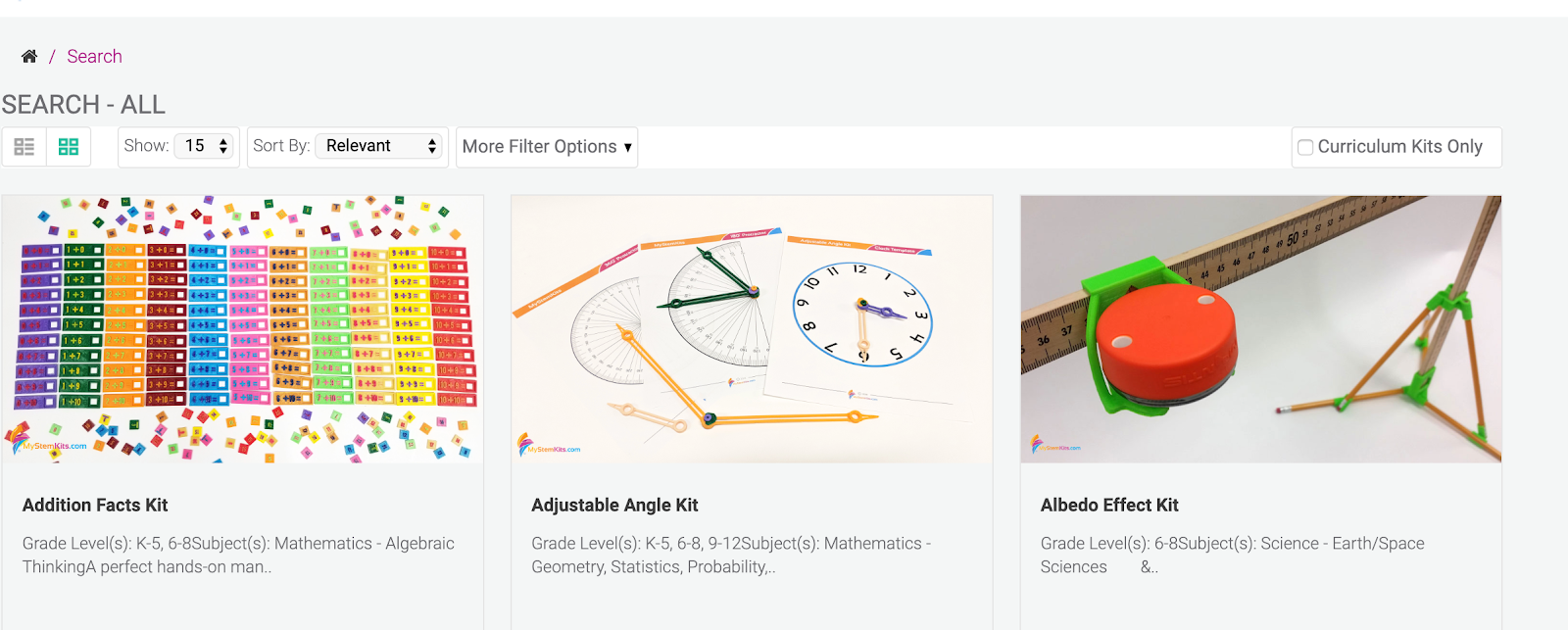This screenshot has height=630, width=1568.
Task: Open the Show count dropdown
Action: coord(204,146)
